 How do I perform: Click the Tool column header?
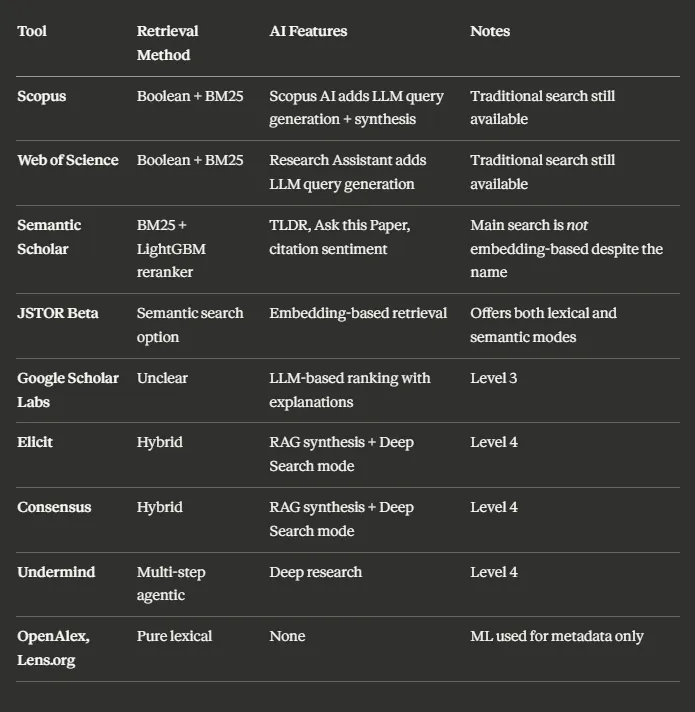point(32,31)
